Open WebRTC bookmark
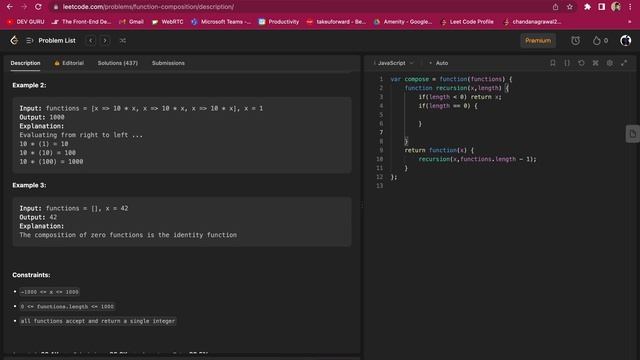Viewport: 640px width, 360px height. [x=168, y=22]
